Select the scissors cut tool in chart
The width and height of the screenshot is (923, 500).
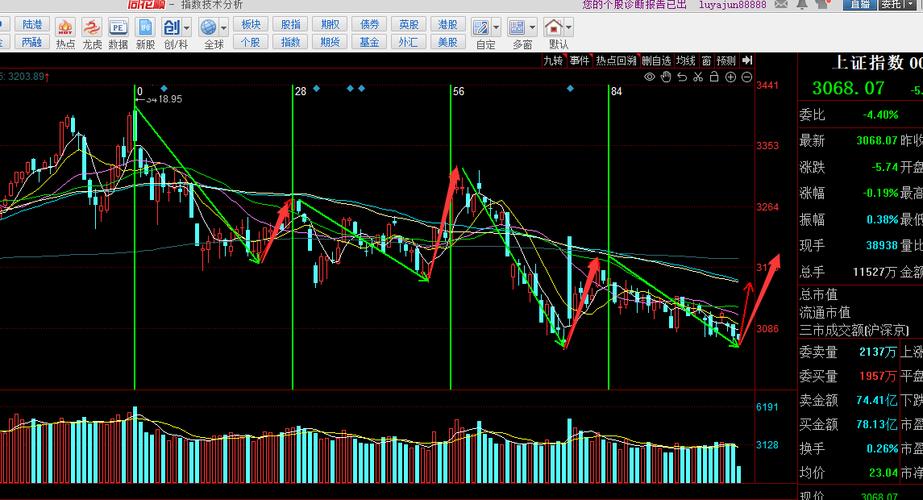[699, 76]
